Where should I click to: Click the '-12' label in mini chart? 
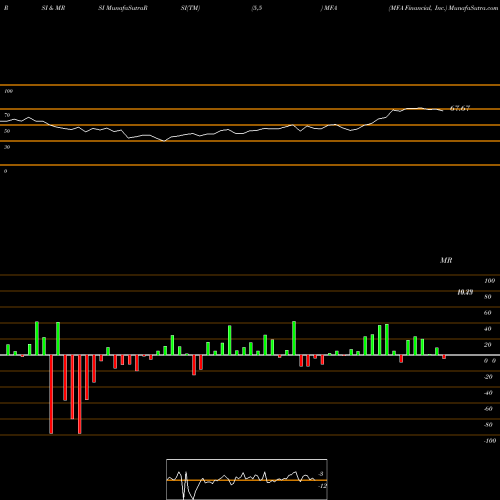pyautogui.click(x=322, y=486)
